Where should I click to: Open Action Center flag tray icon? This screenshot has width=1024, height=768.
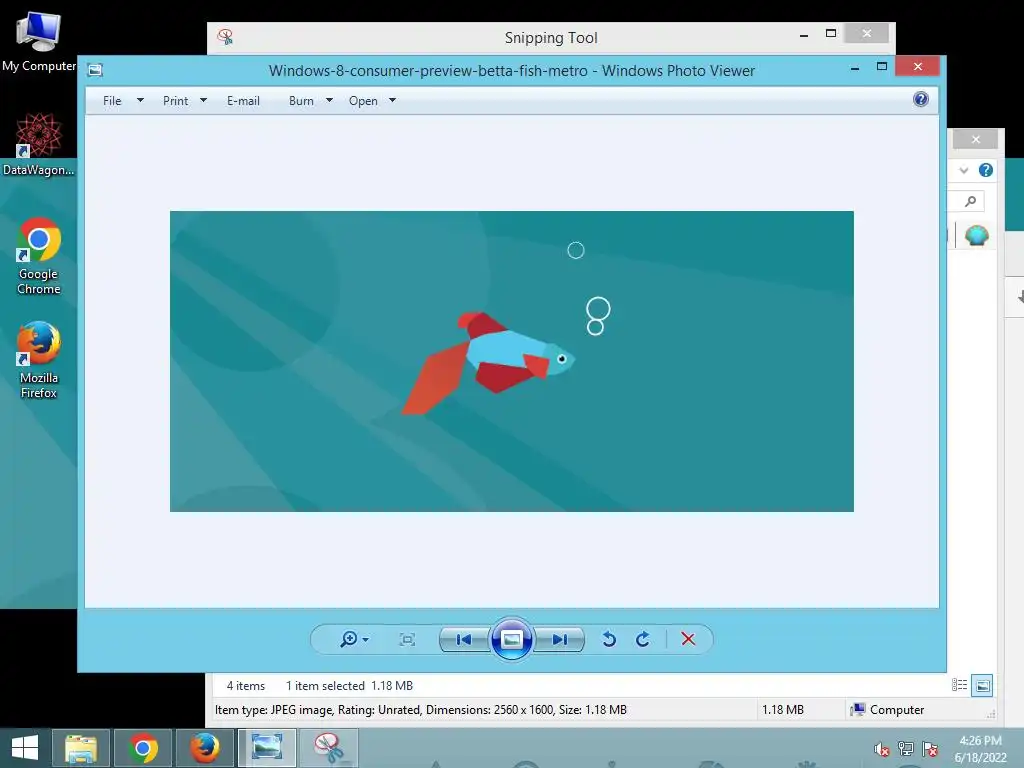tap(930, 749)
